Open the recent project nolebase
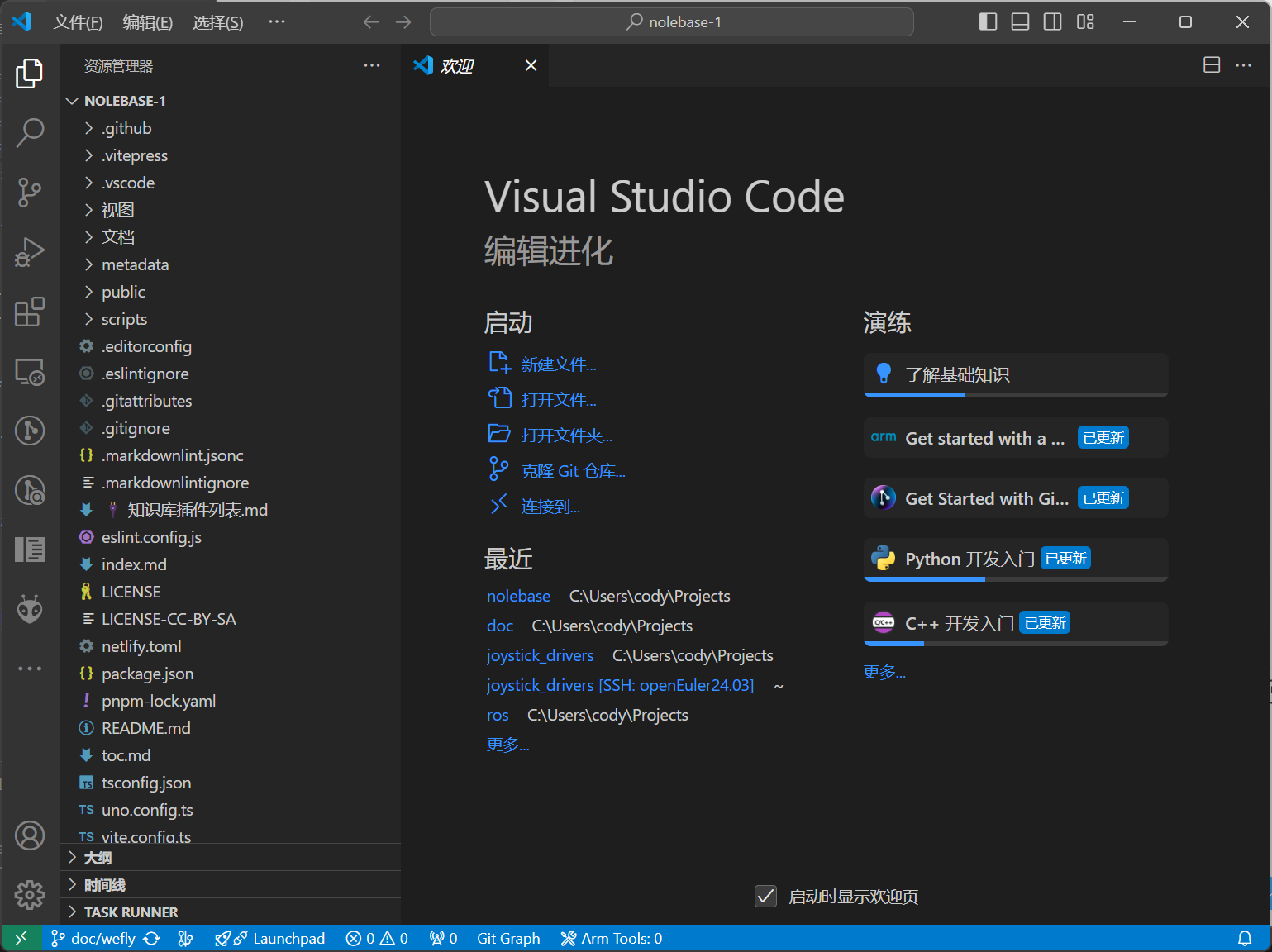Viewport: 1272px width, 952px height. pyautogui.click(x=518, y=596)
